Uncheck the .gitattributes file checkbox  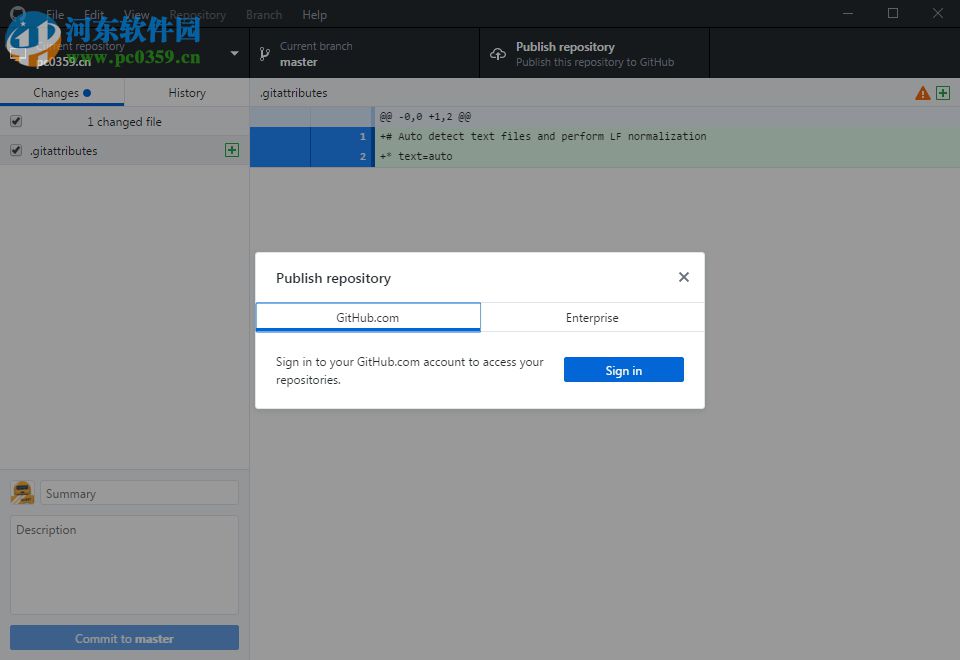click(14, 150)
